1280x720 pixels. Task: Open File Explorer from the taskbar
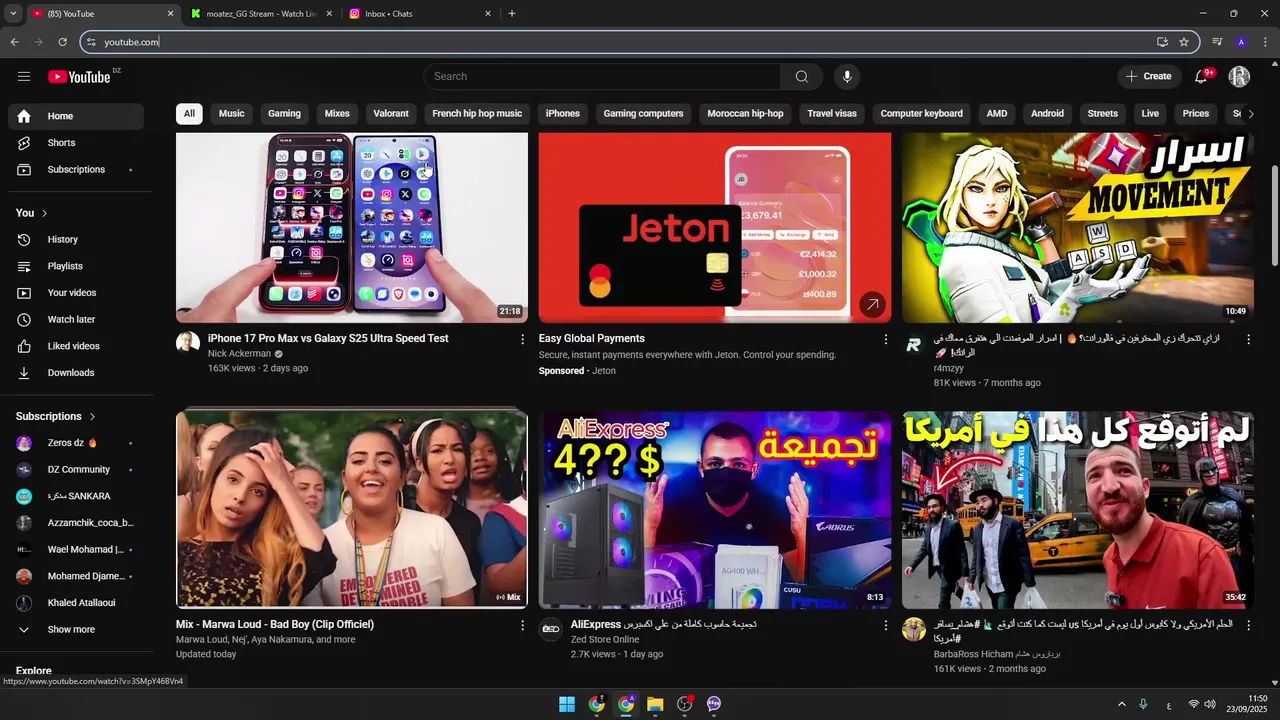655,704
